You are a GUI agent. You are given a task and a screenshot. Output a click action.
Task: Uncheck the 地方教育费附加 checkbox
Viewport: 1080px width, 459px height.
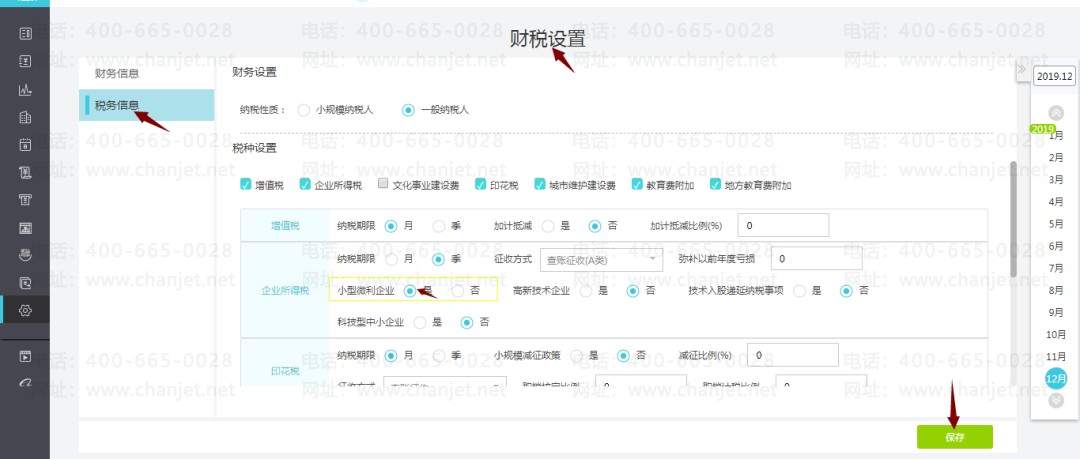(x=715, y=185)
